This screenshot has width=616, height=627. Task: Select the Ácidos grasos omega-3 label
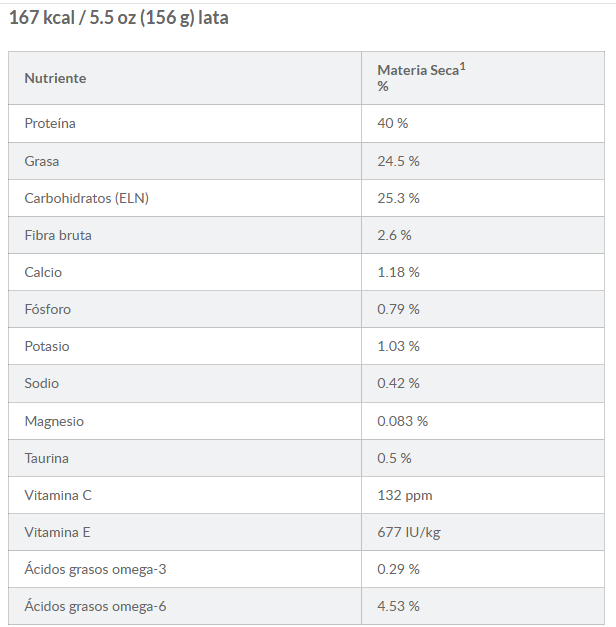pyautogui.click(x=95, y=569)
